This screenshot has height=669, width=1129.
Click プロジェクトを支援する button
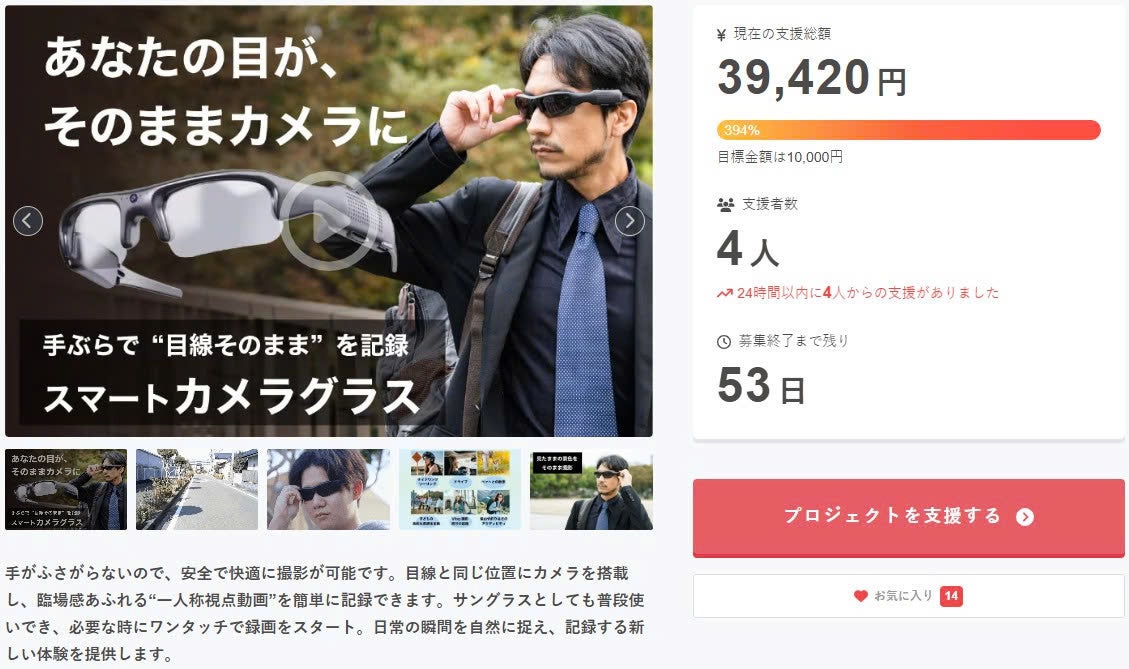tap(909, 518)
